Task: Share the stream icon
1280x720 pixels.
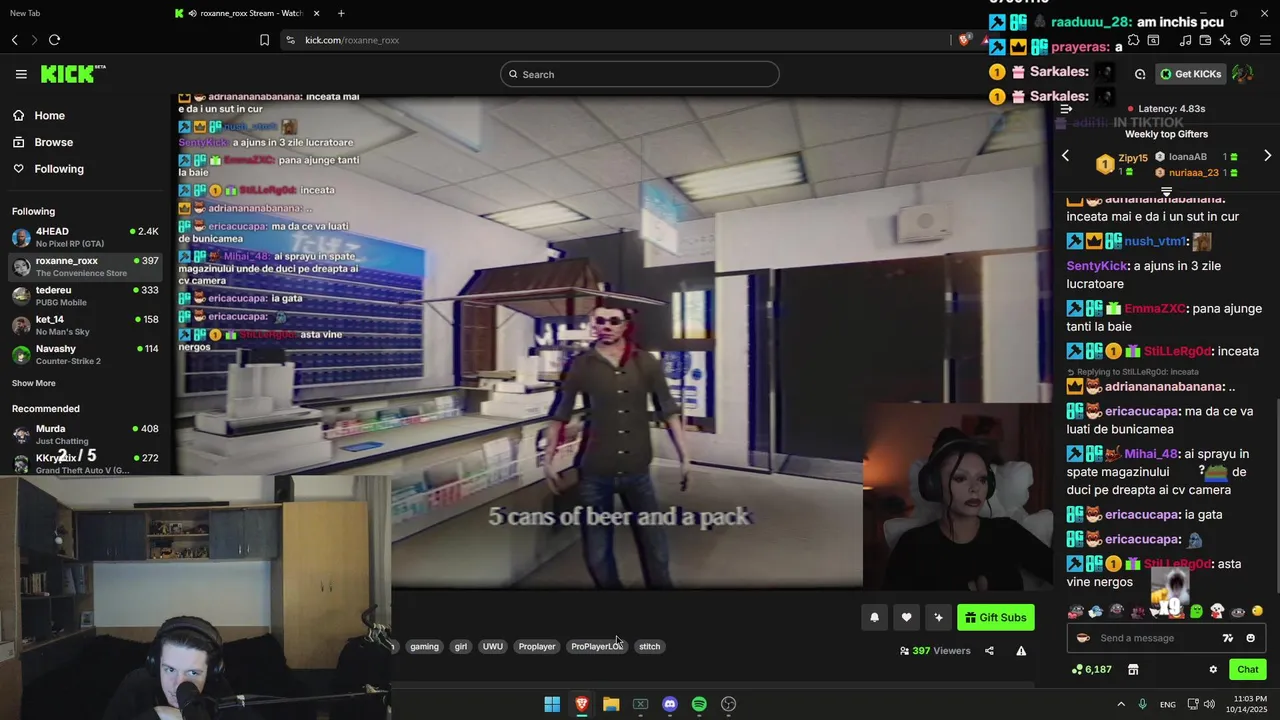Action: [989, 651]
